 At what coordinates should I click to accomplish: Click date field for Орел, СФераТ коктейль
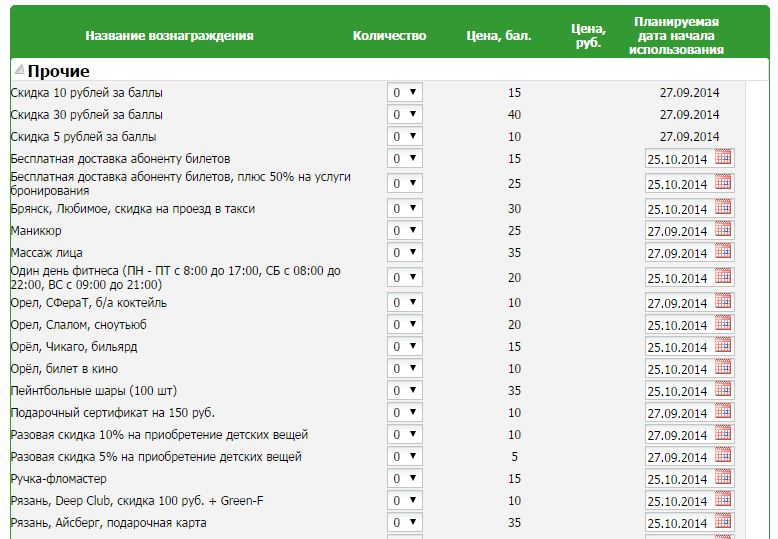pos(678,303)
